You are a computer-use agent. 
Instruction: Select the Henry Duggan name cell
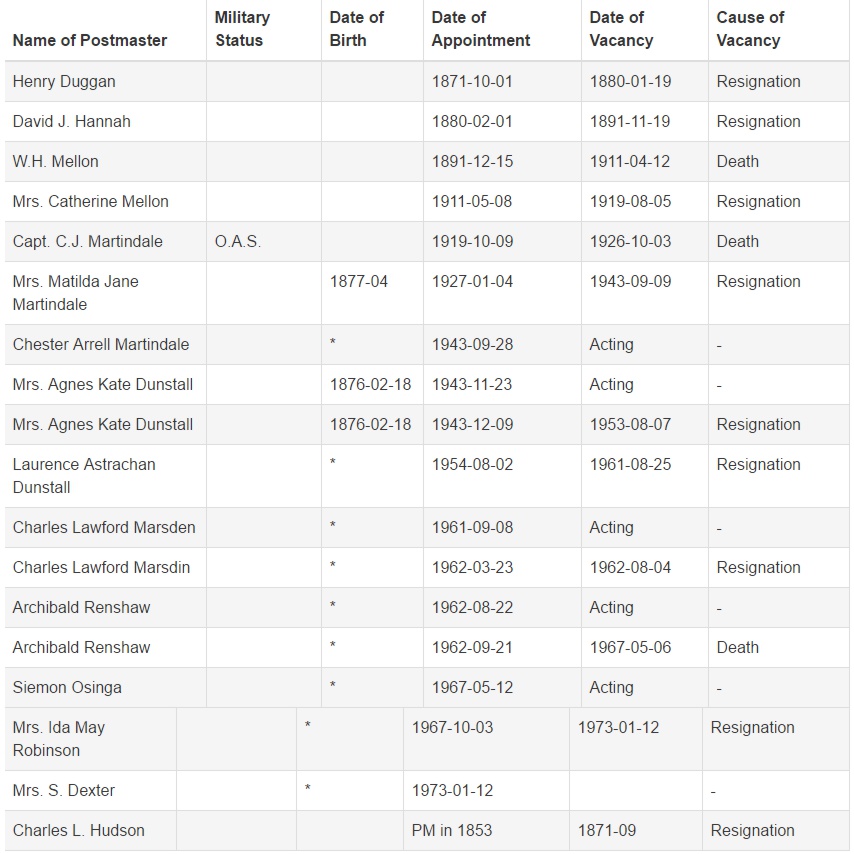click(64, 82)
